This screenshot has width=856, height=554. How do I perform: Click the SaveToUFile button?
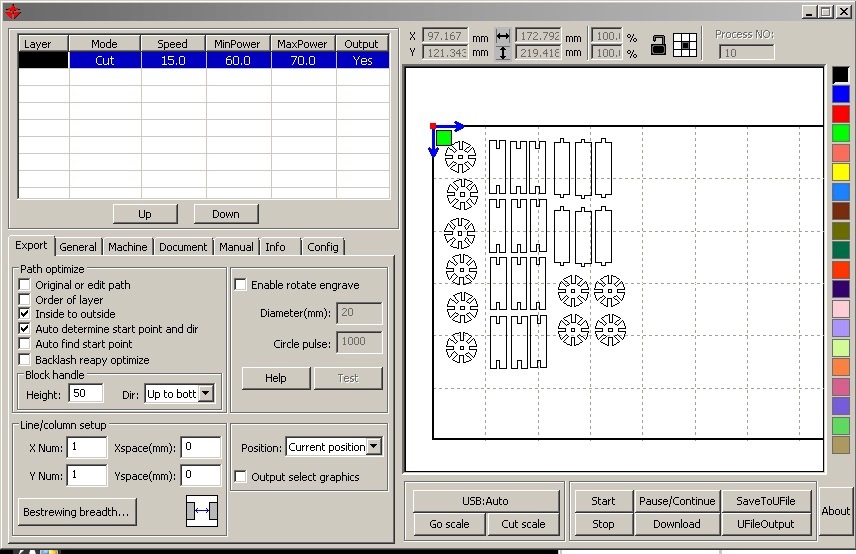click(765, 501)
